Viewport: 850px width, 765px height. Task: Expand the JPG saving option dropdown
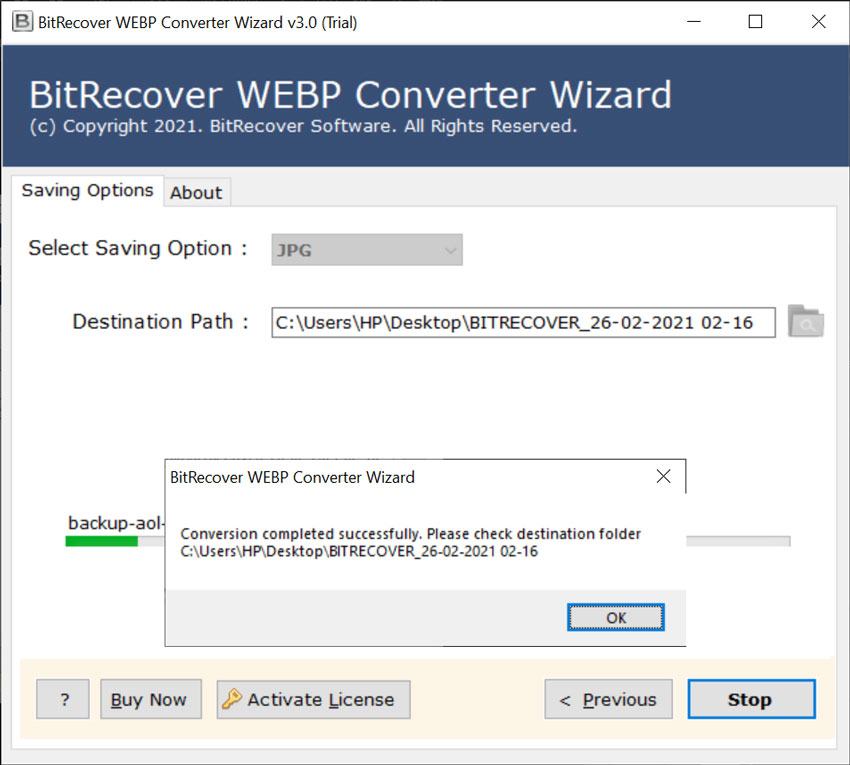pyautogui.click(x=367, y=250)
